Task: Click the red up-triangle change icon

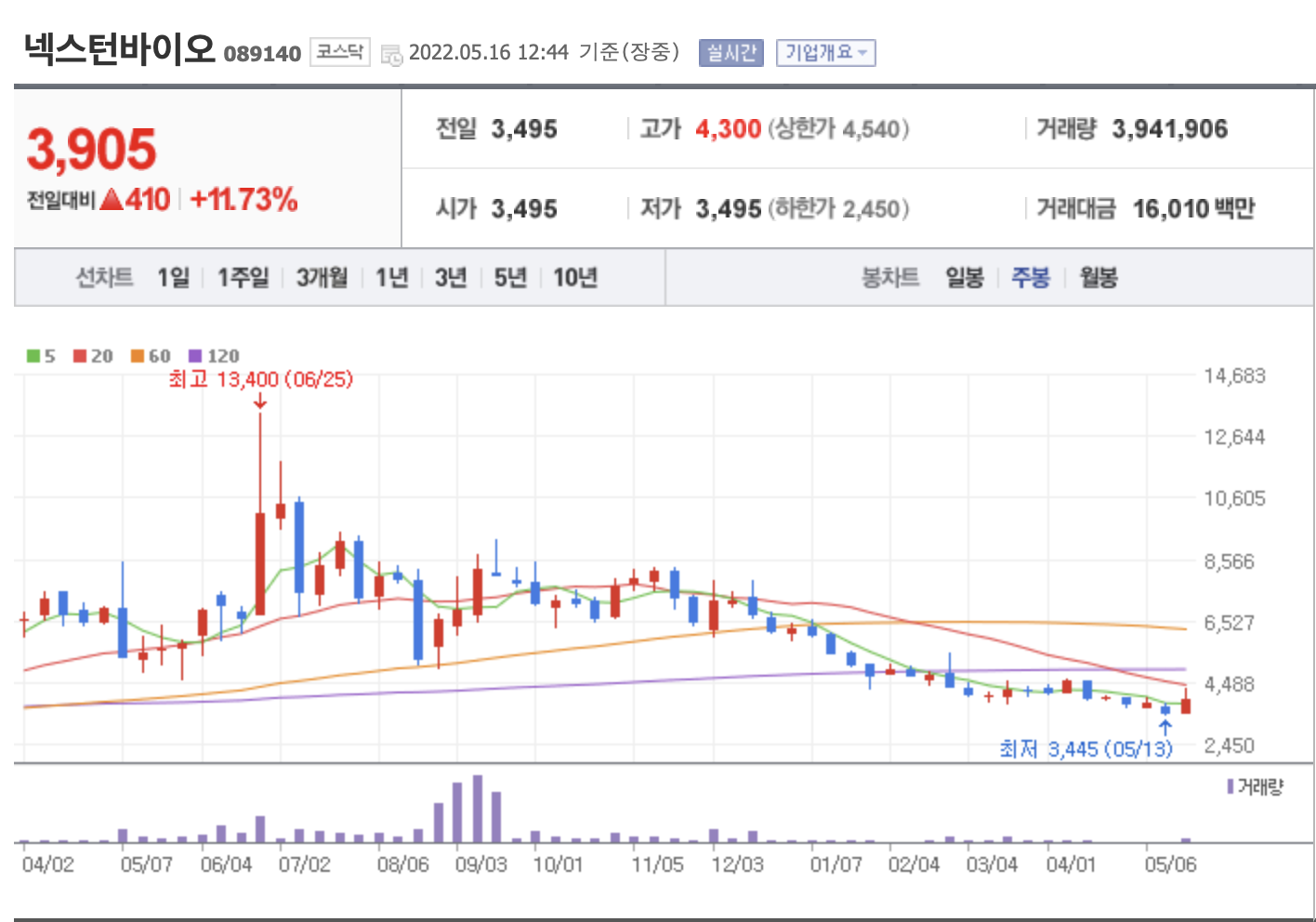Action: 112,199
